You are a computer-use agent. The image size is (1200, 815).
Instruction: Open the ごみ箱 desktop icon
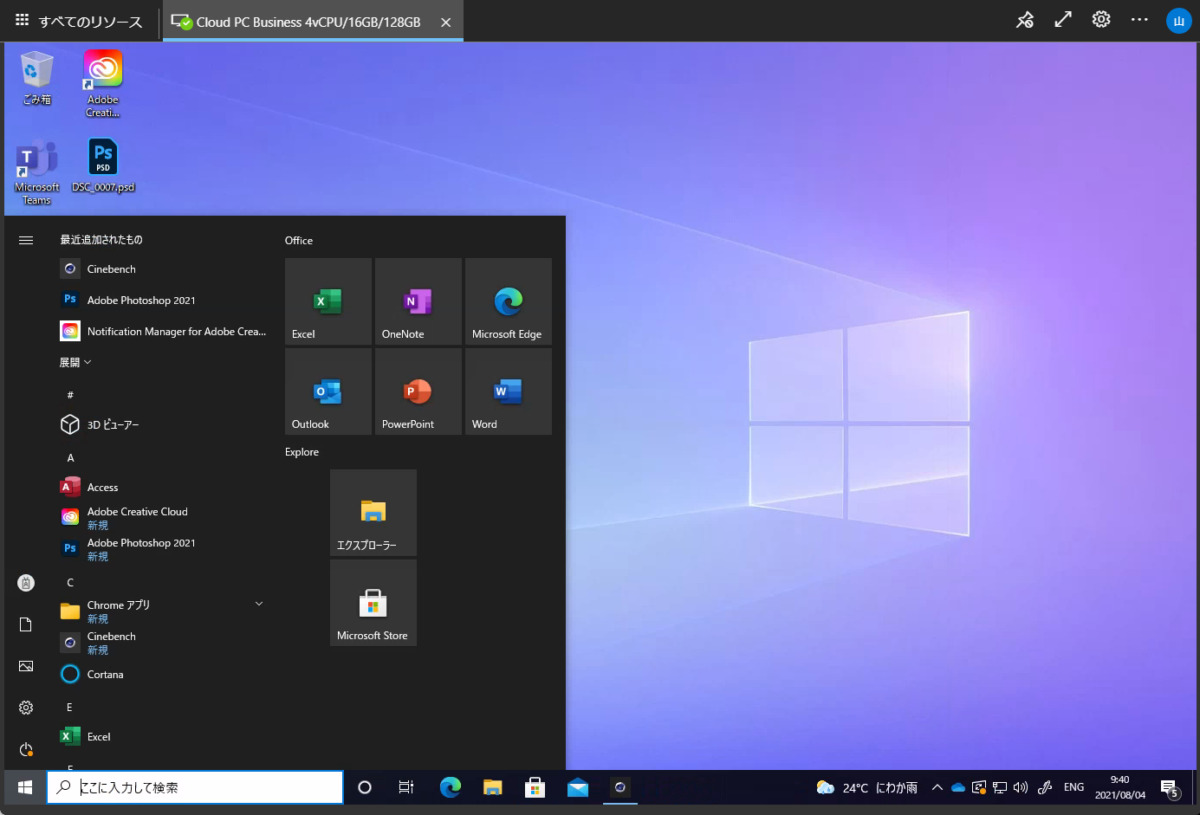point(37,78)
